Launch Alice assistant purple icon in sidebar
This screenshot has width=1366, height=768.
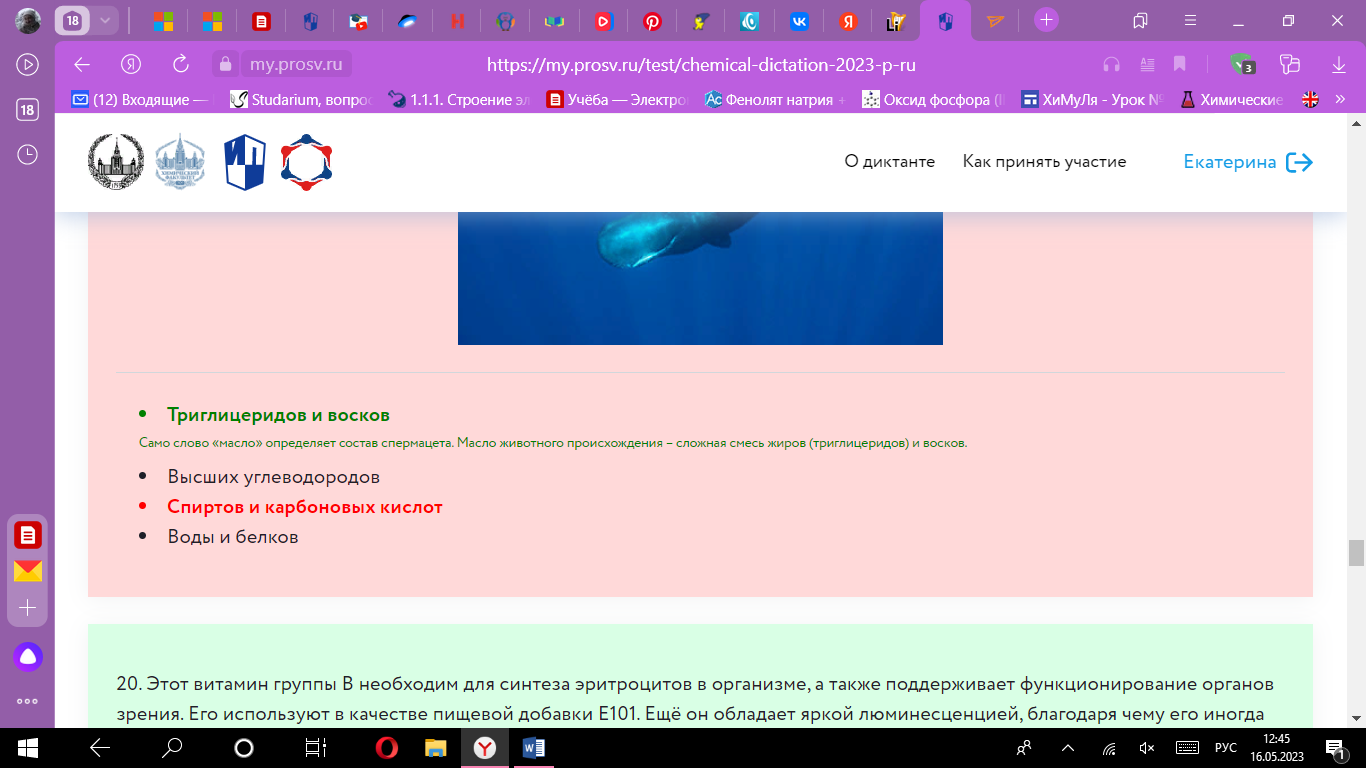[x=28, y=657]
